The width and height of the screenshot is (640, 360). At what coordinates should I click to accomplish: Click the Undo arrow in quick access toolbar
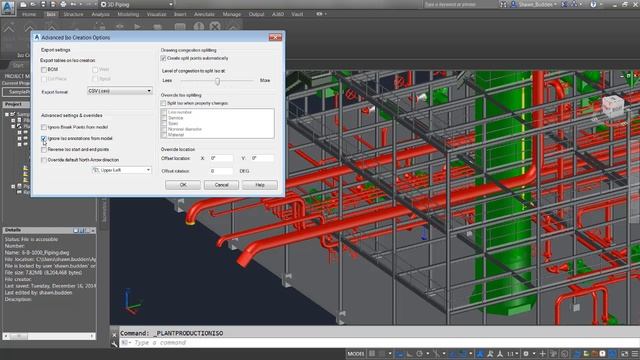pos(73,4)
